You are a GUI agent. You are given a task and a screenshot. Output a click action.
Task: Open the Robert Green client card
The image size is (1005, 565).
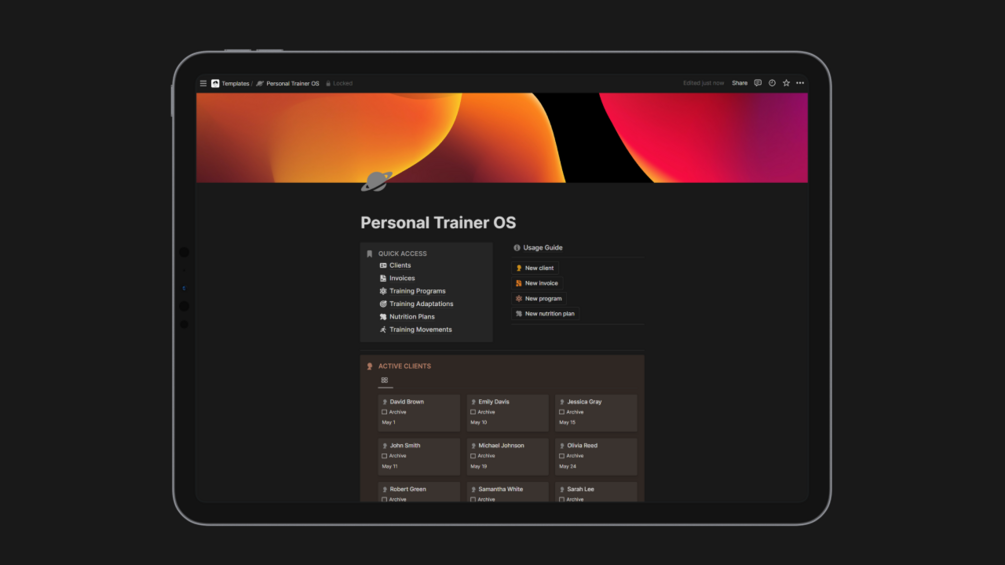click(419, 492)
